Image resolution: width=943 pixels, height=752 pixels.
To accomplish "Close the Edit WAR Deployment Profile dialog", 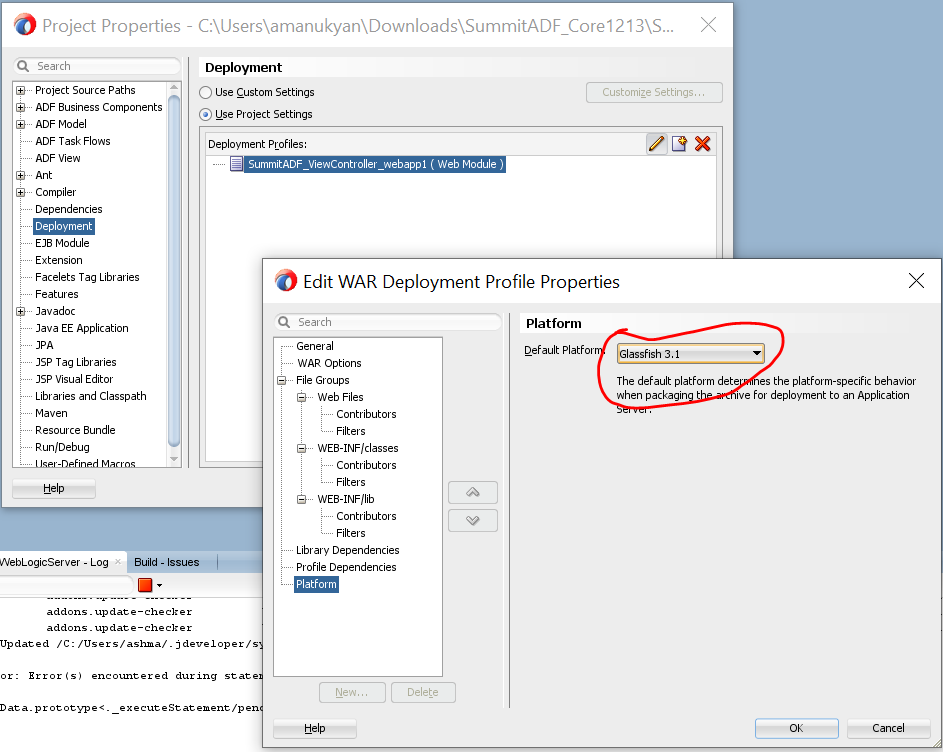I will [916, 280].
